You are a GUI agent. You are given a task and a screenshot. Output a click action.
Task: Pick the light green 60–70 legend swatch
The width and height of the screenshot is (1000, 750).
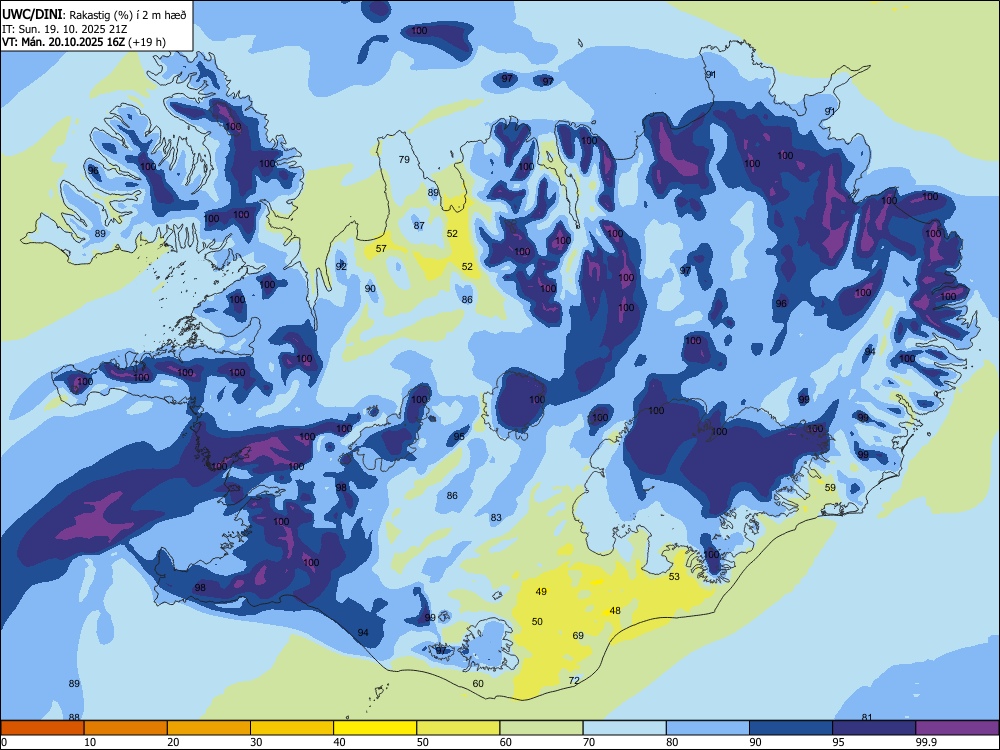541,728
